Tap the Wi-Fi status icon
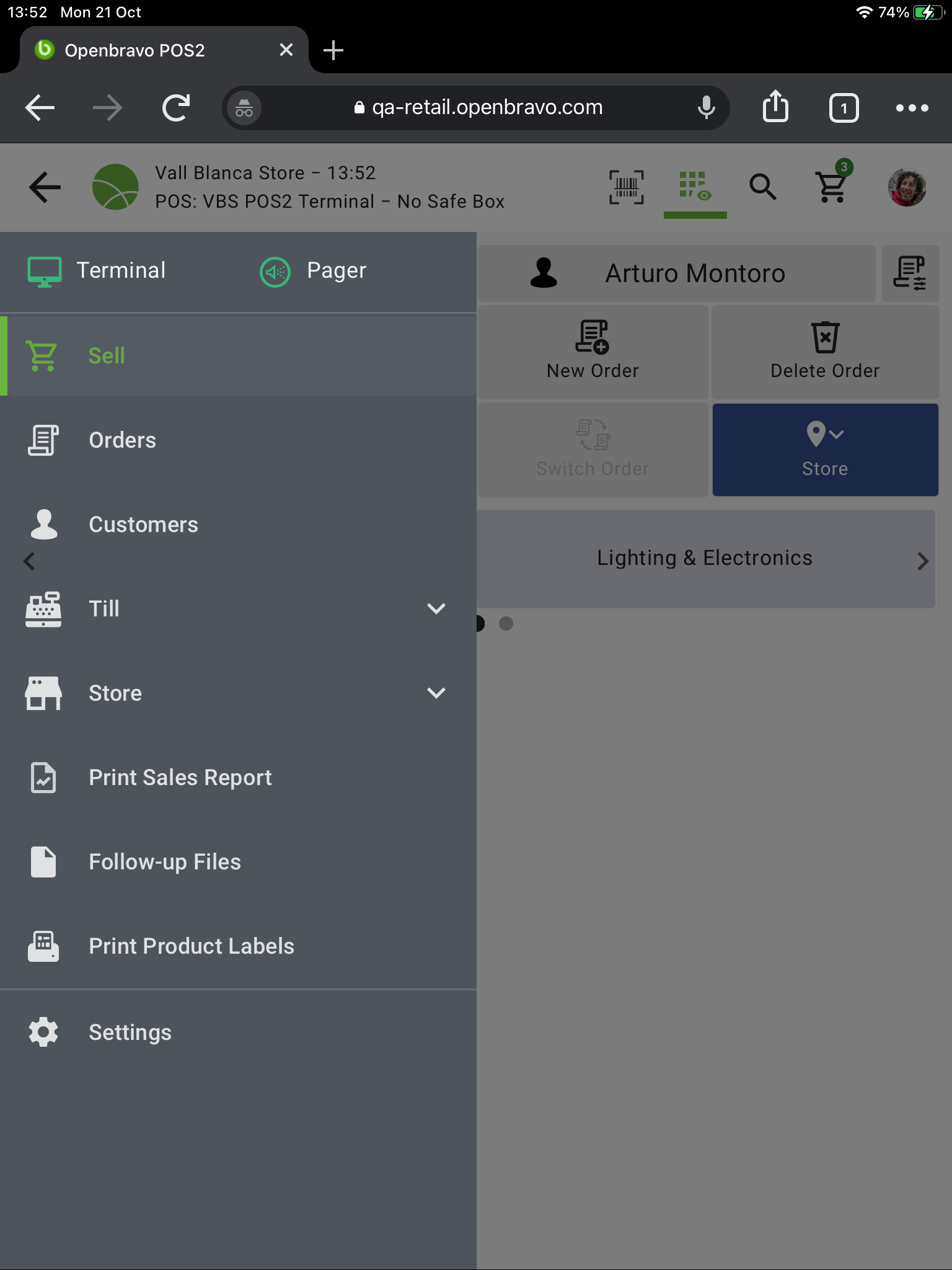 coord(864,12)
